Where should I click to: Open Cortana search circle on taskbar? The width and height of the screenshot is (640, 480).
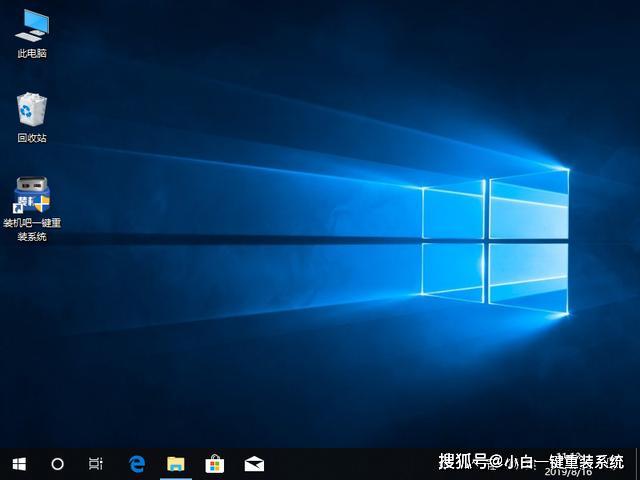coord(57,464)
